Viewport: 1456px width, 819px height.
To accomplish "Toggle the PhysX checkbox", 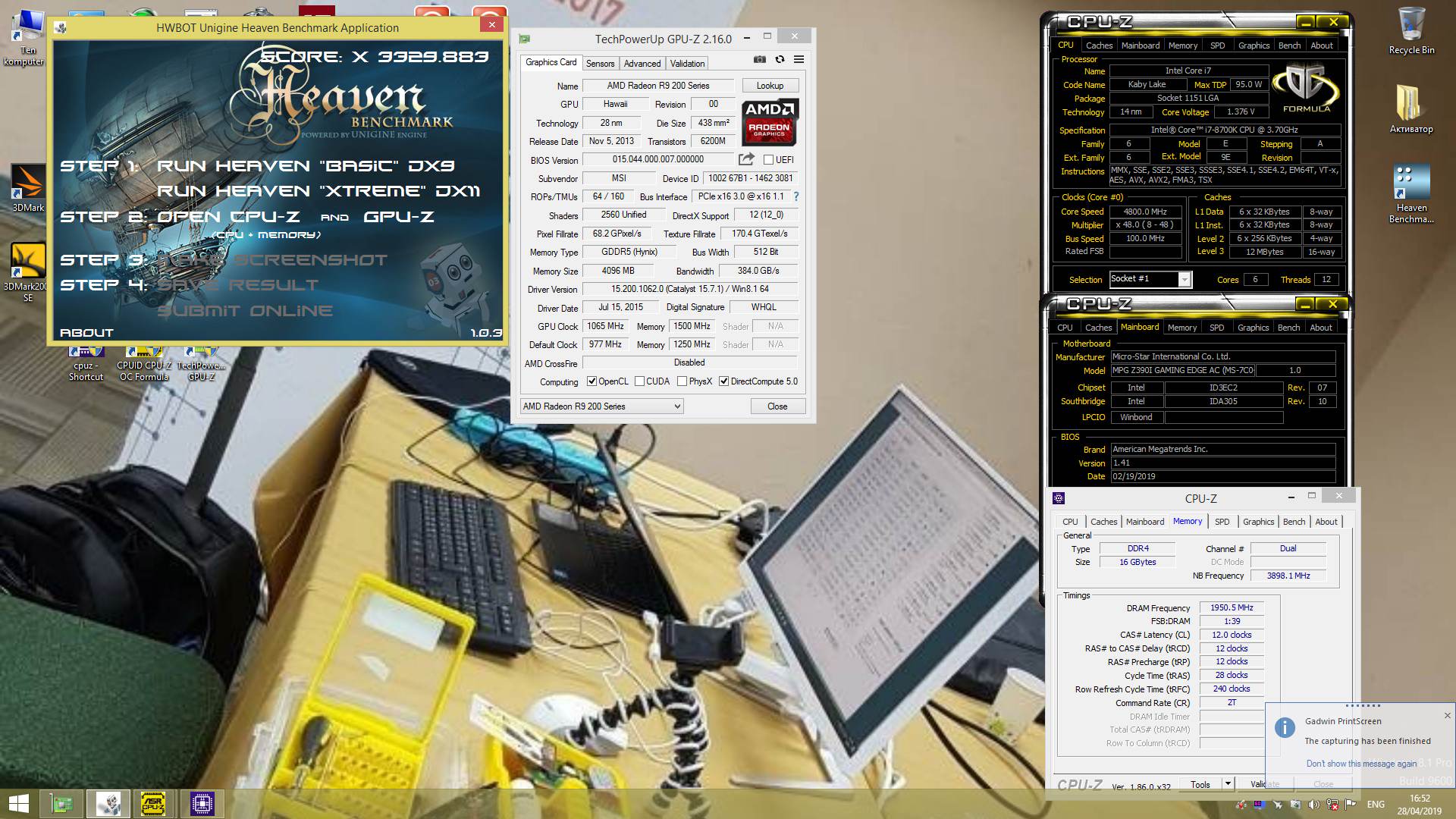I will 682,381.
